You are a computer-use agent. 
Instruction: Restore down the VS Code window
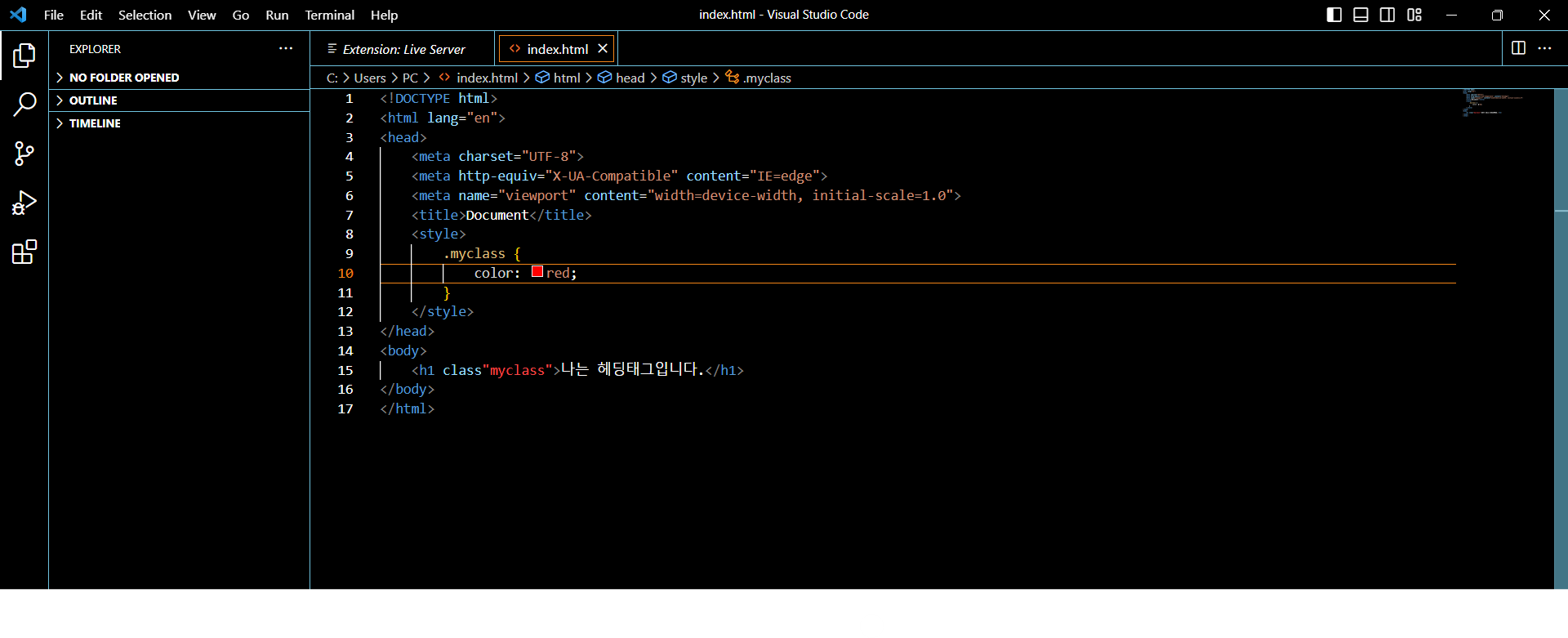1497,15
